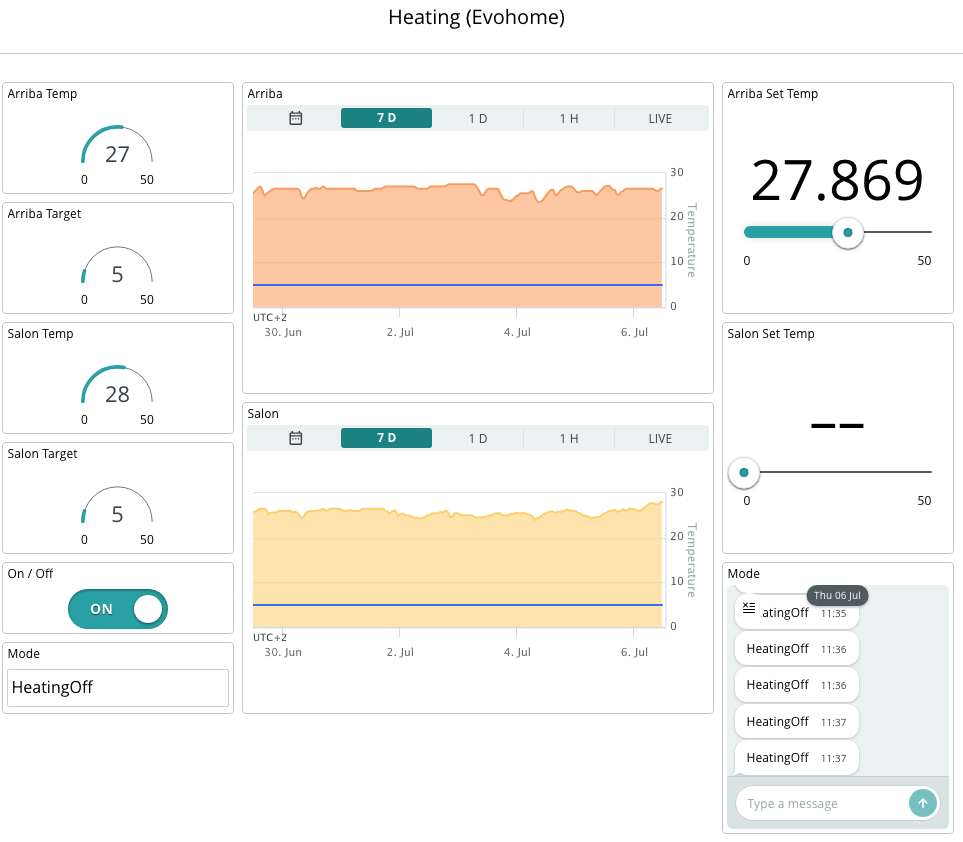Select 1 D range on Arriba chart
The image size is (963, 842).
478,118
